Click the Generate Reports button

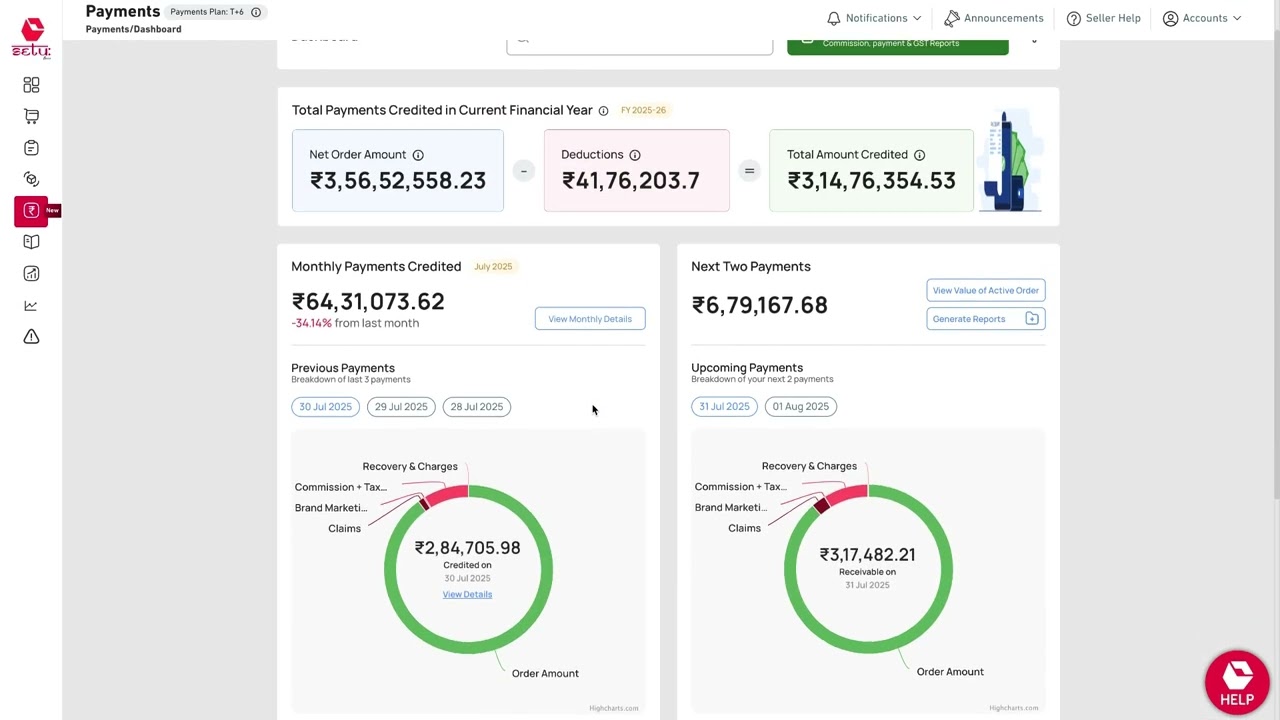tap(986, 319)
